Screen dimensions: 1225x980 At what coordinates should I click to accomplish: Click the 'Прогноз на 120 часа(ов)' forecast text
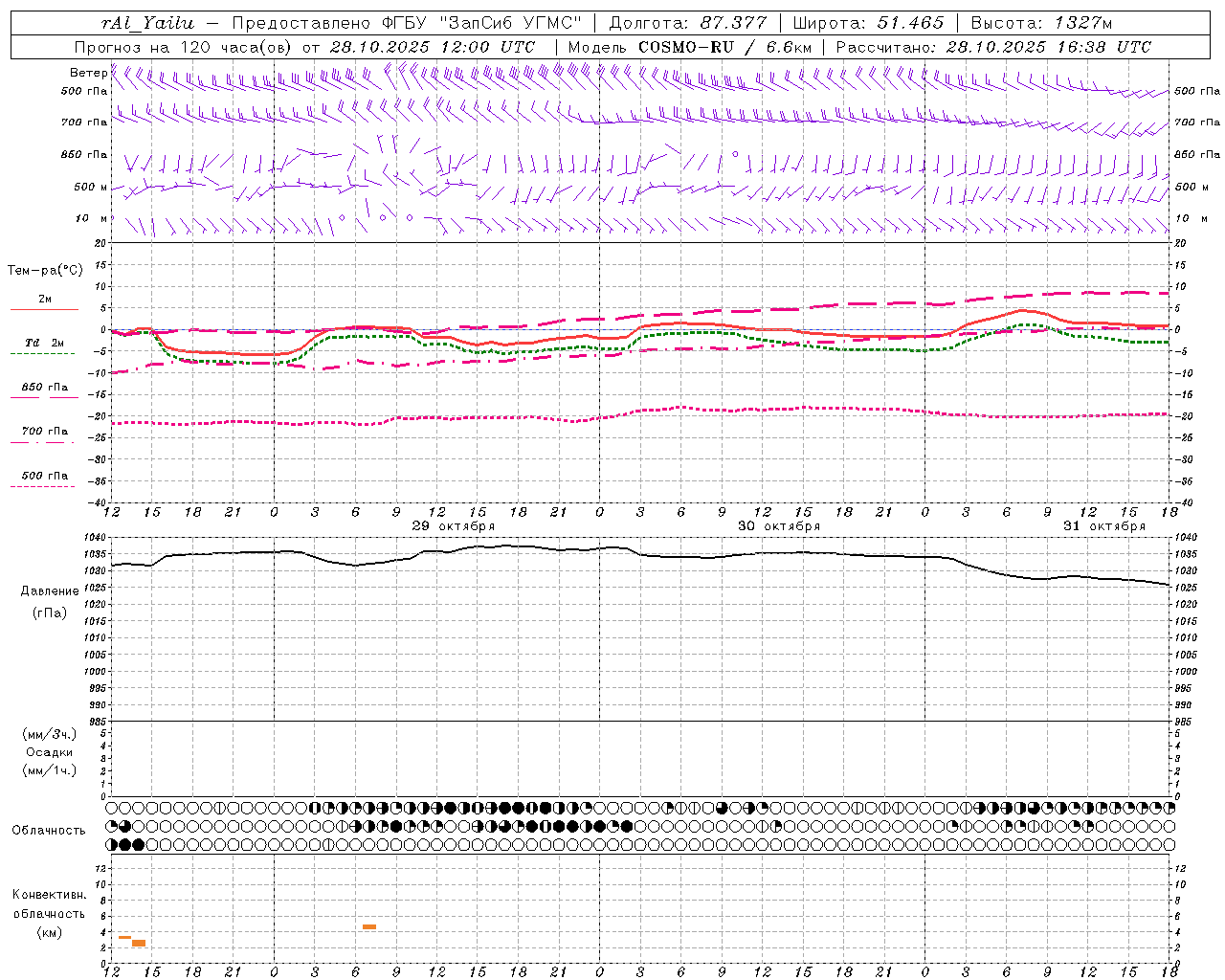point(184,47)
